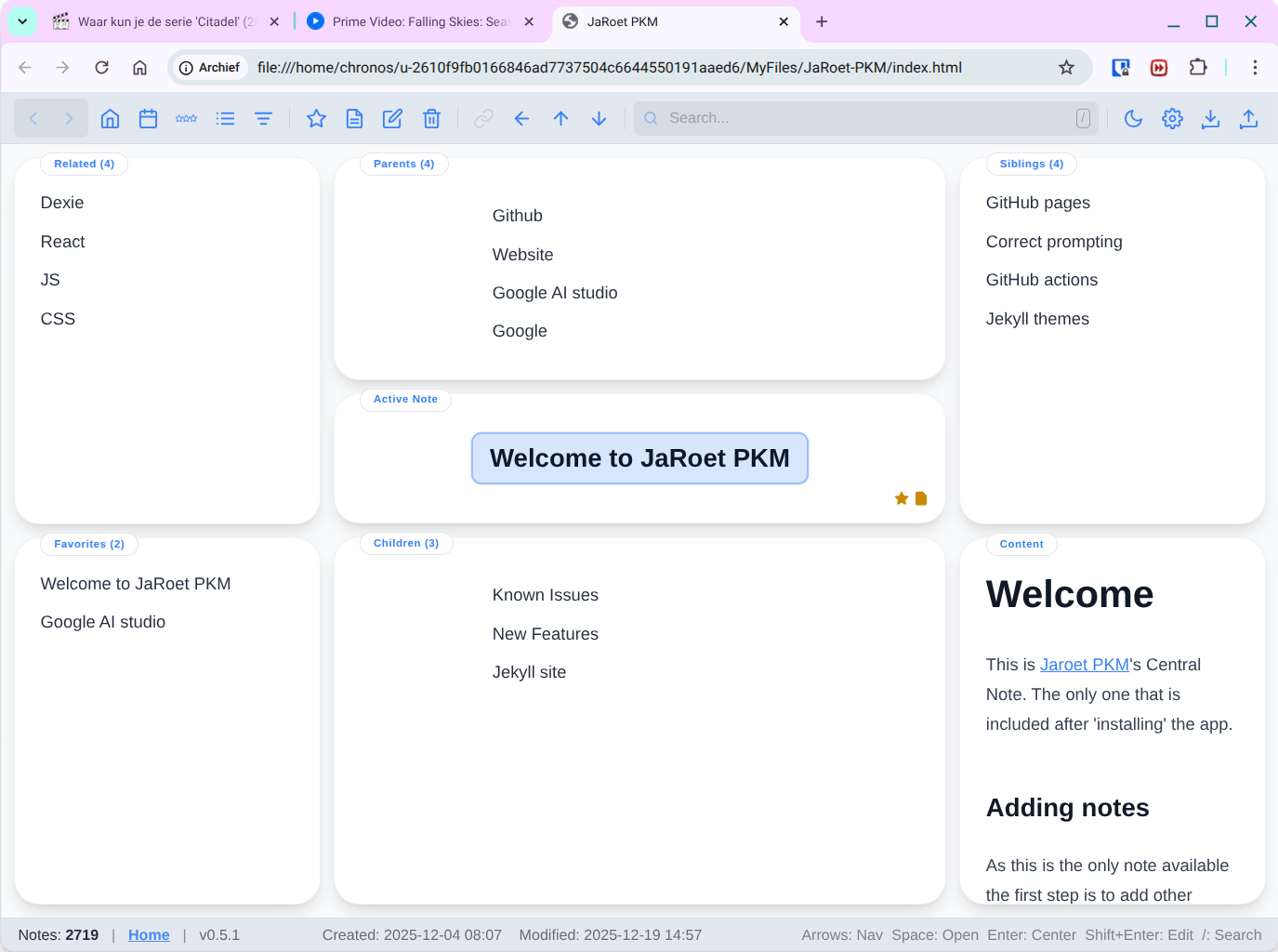
Task: Open the Siblings (4) section label
Action: point(1031,164)
